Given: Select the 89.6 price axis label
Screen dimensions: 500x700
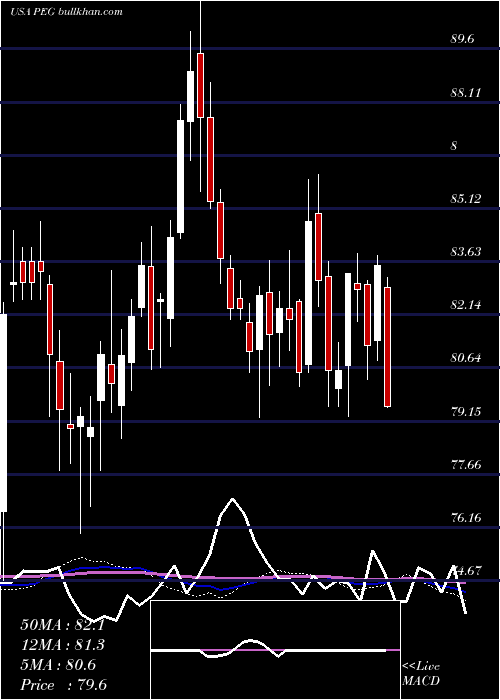Looking at the screenshot, I should click(x=462, y=39).
